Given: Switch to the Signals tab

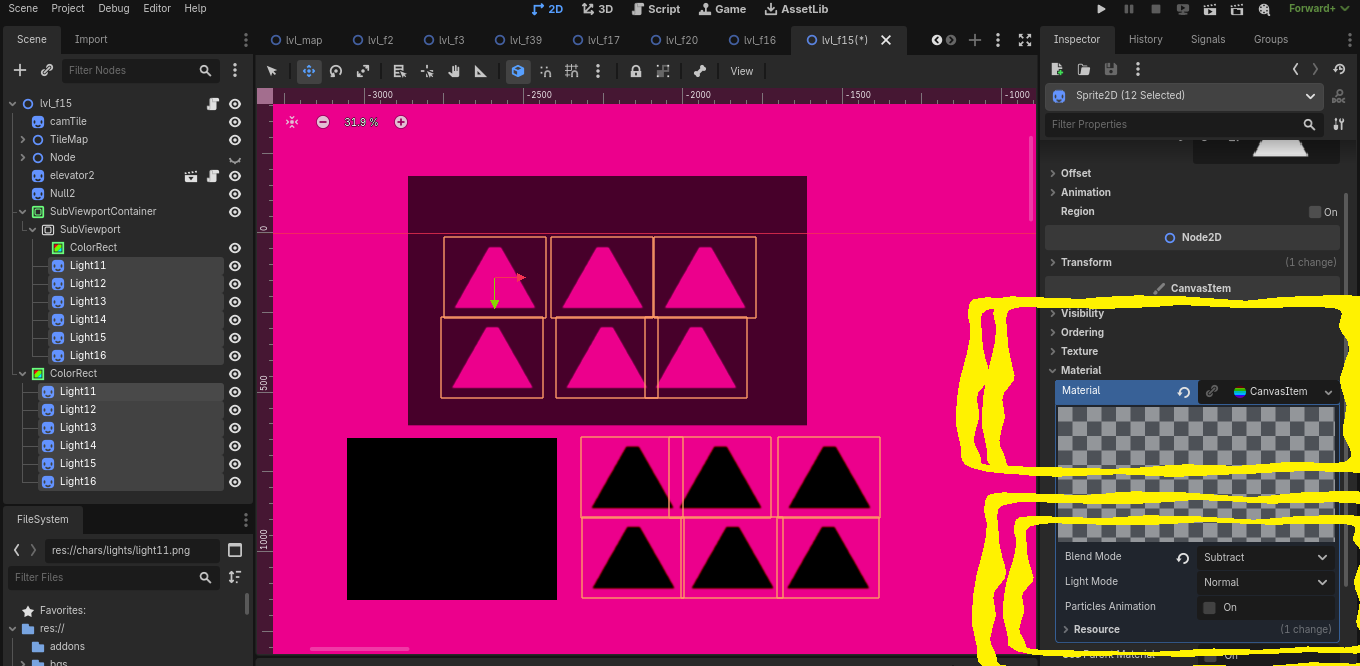Looking at the screenshot, I should click(1208, 40).
